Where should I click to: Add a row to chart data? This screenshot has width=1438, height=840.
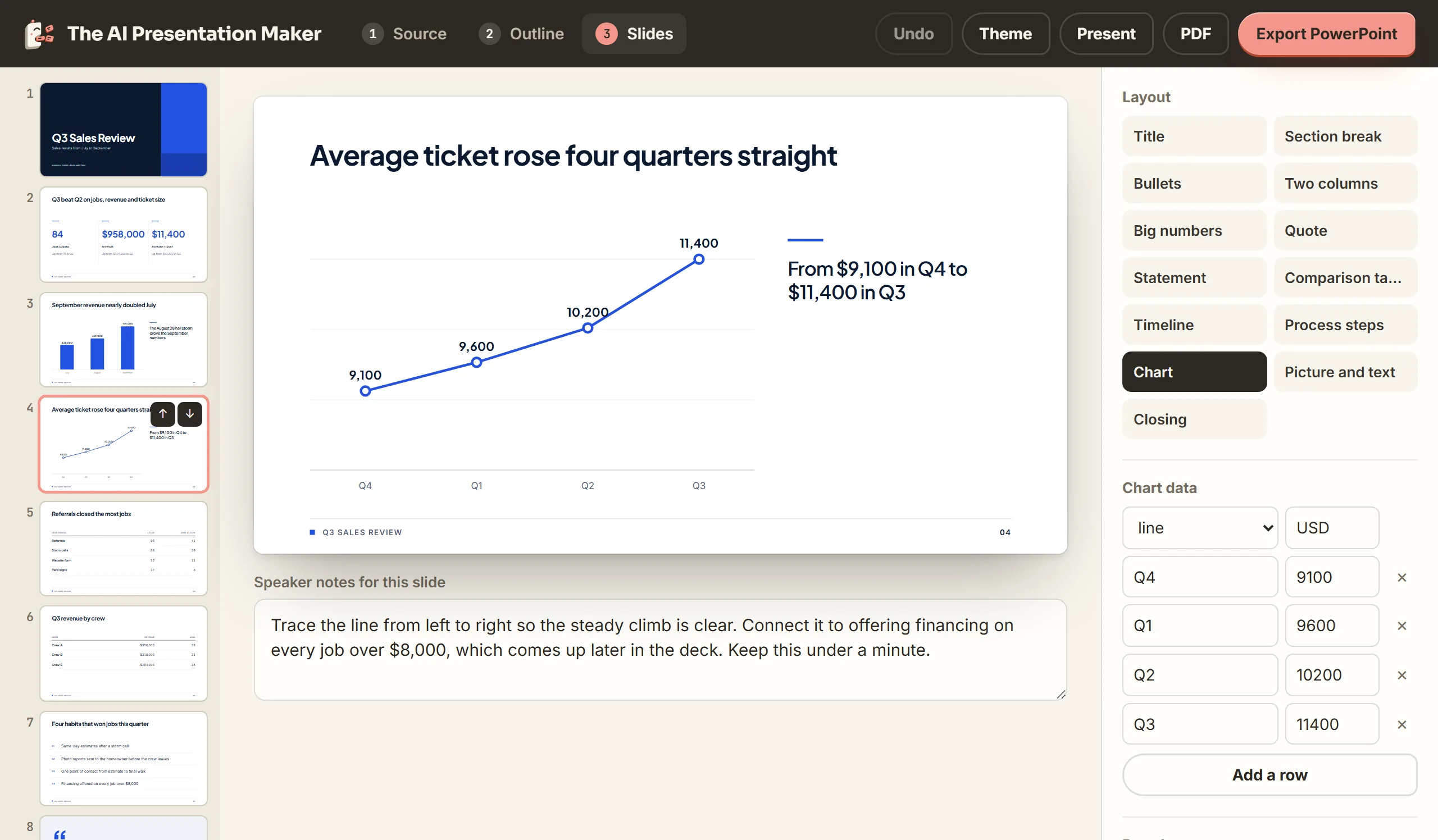point(1269,774)
